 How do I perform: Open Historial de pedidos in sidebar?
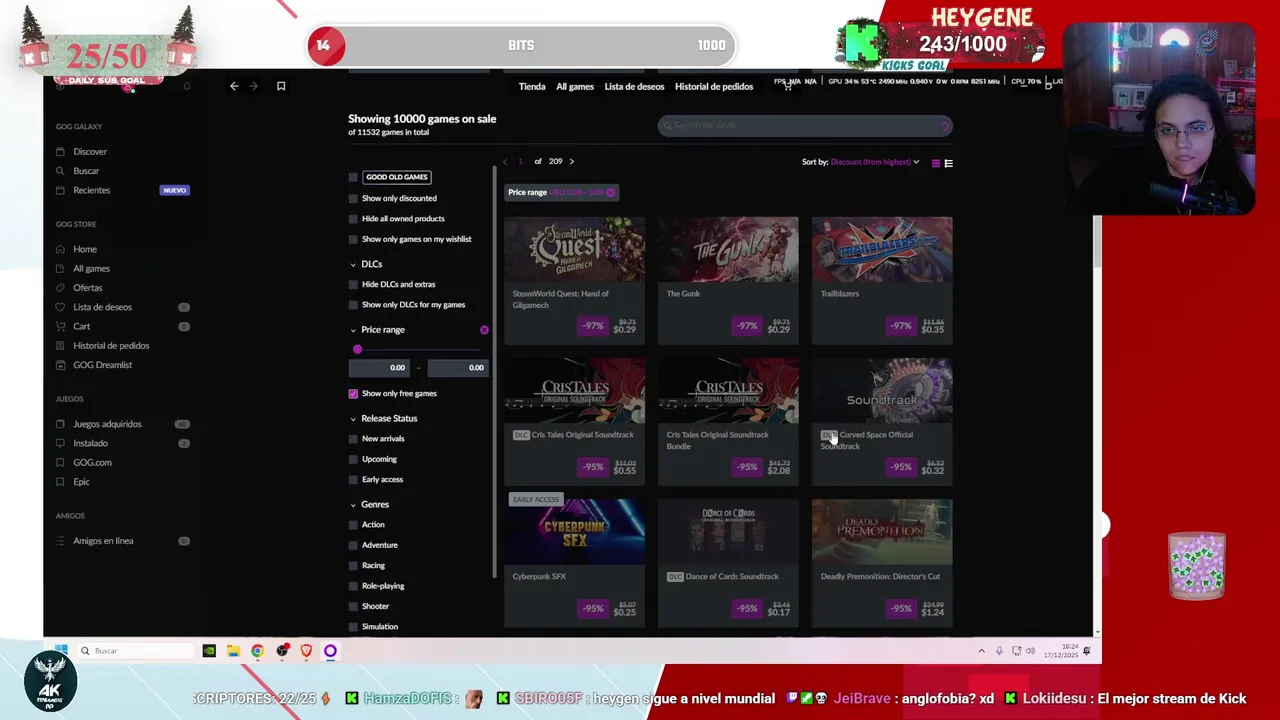point(110,346)
